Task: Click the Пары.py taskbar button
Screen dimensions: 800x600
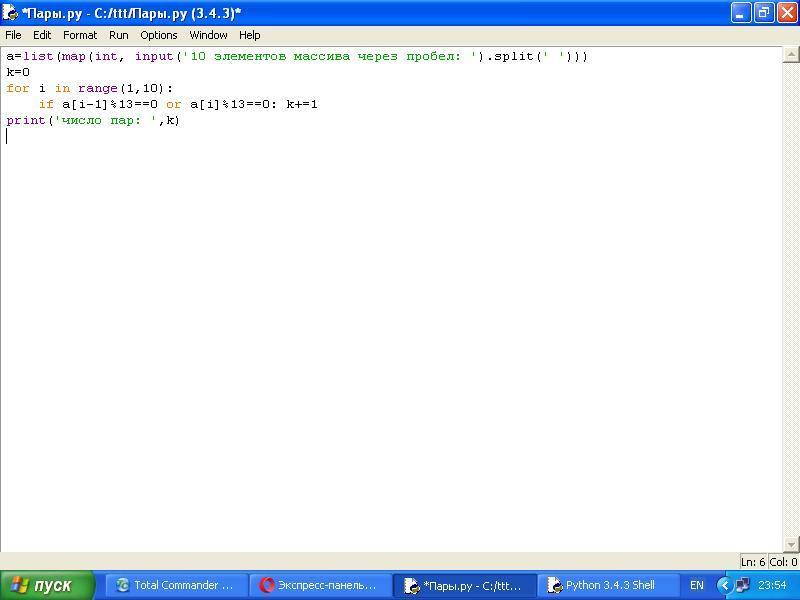Action: point(464,585)
